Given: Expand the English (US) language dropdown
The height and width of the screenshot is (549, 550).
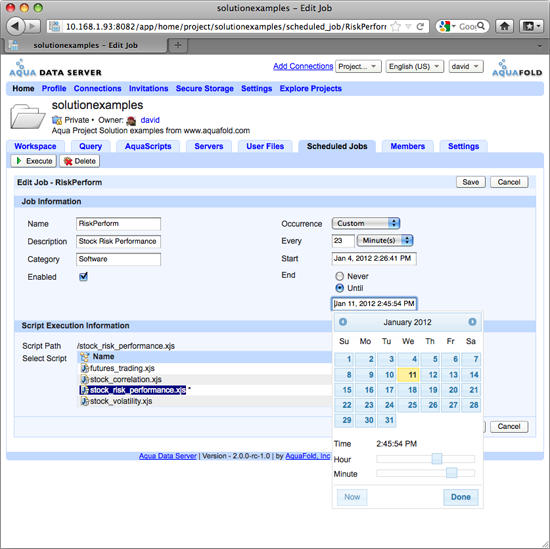Looking at the screenshot, I should click(x=415, y=66).
